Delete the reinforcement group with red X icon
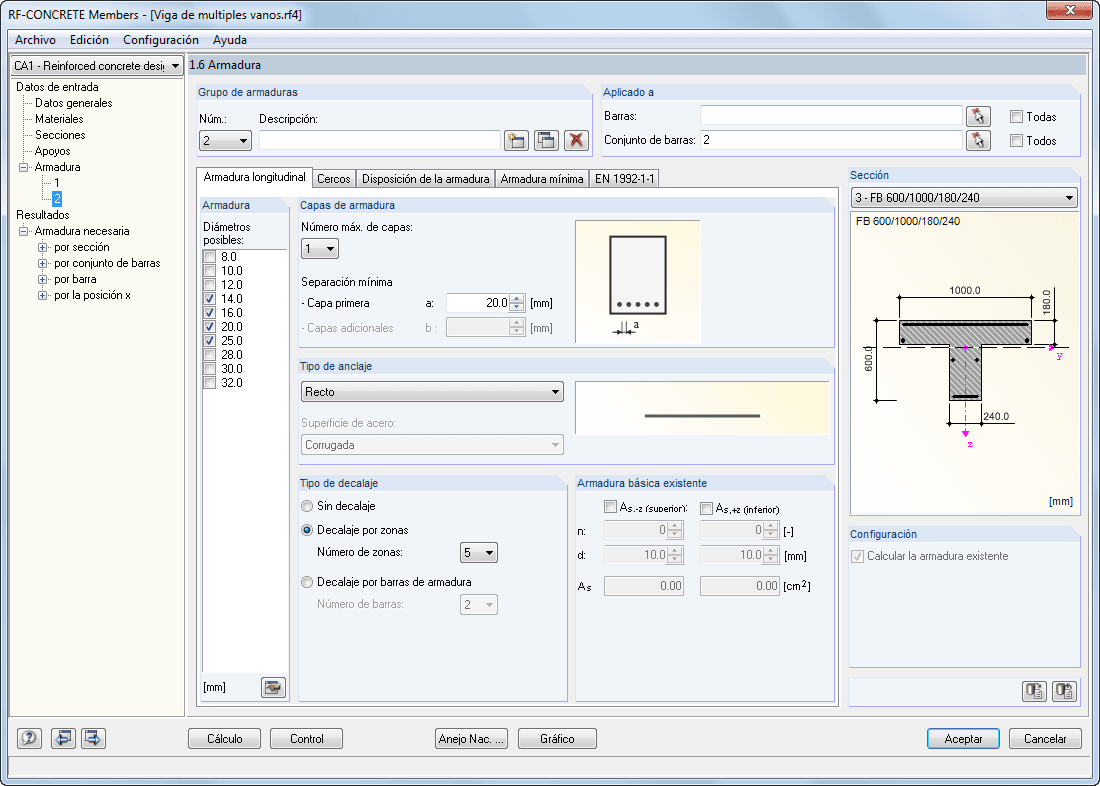Screen dimensions: 1100x786 point(576,140)
